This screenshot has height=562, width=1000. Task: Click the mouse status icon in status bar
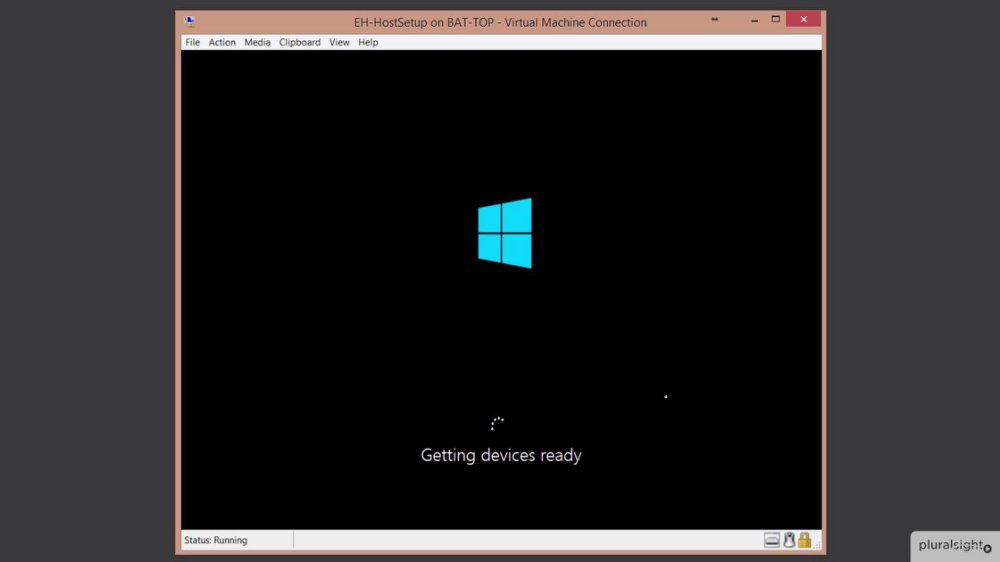click(x=790, y=540)
